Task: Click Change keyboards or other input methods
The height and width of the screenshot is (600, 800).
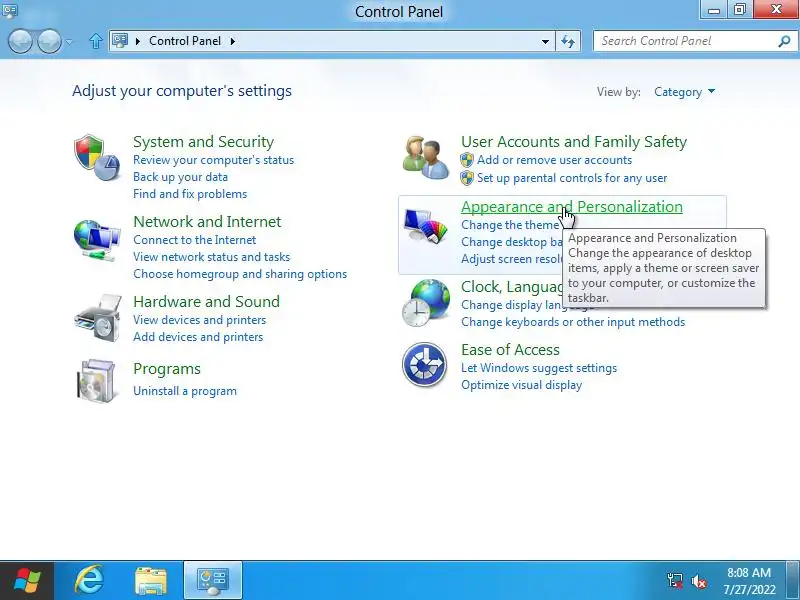Action: pyautogui.click(x=573, y=322)
